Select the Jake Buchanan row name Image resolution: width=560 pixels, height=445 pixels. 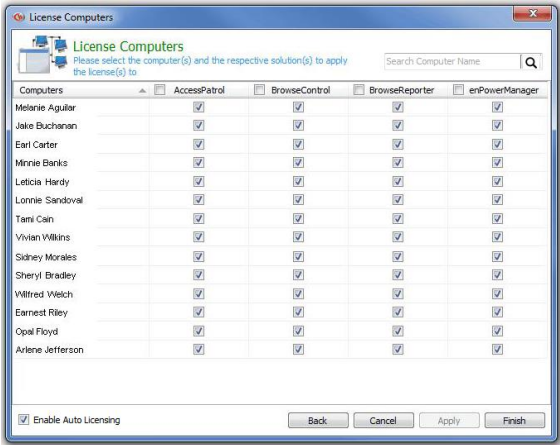tap(46, 126)
